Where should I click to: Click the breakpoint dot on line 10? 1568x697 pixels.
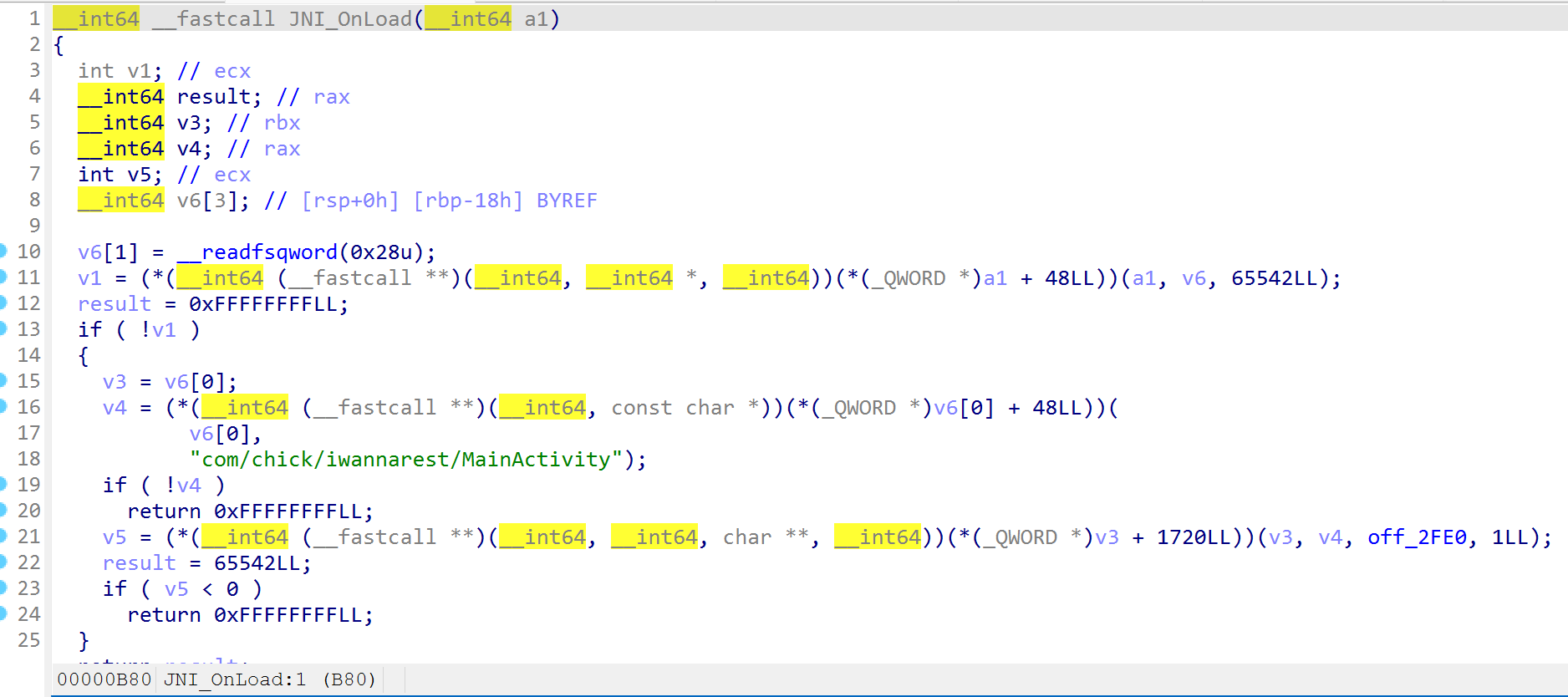pos(3,251)
